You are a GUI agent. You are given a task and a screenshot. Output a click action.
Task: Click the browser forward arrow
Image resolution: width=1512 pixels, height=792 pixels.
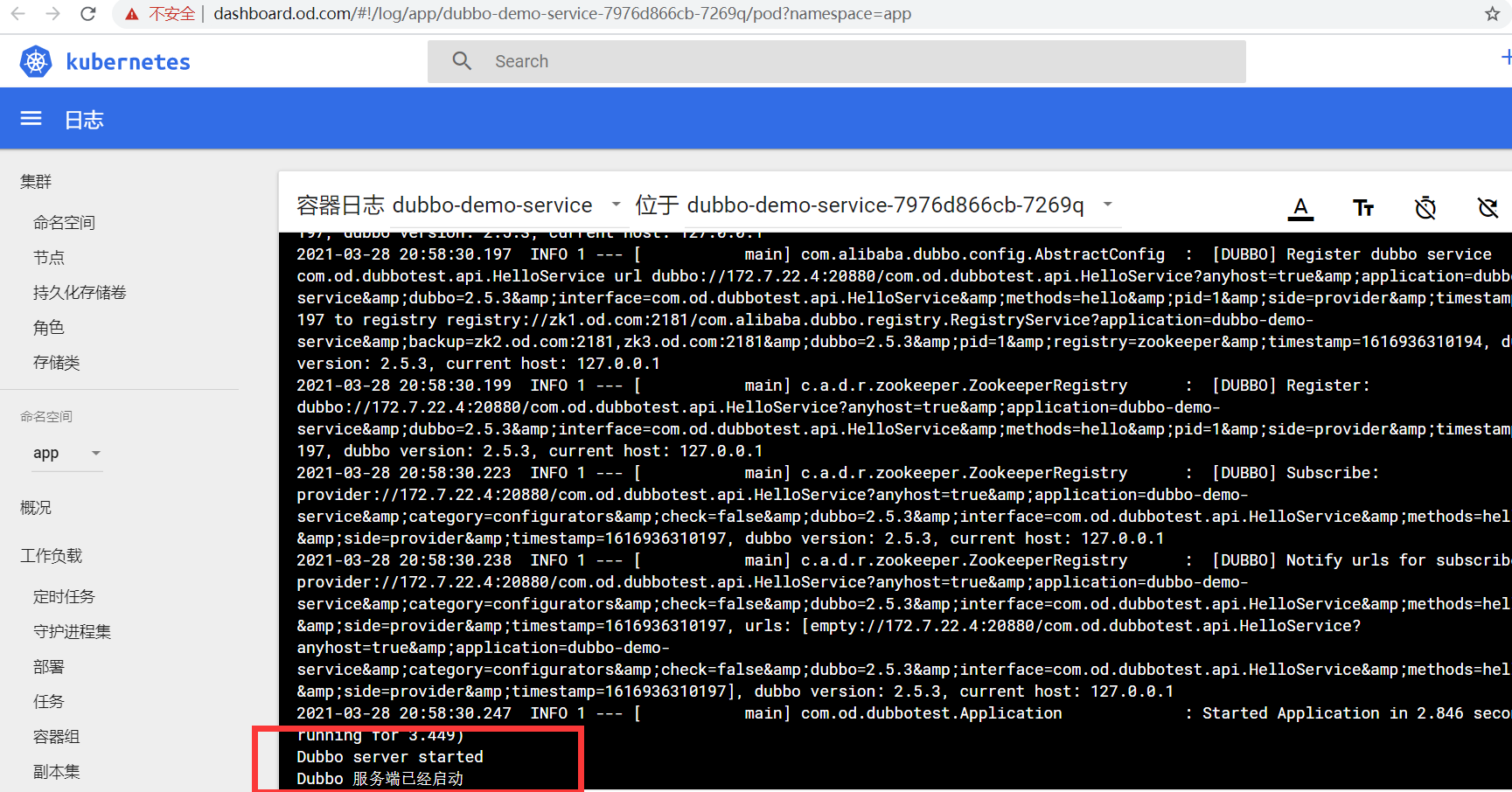coord(52,14)
